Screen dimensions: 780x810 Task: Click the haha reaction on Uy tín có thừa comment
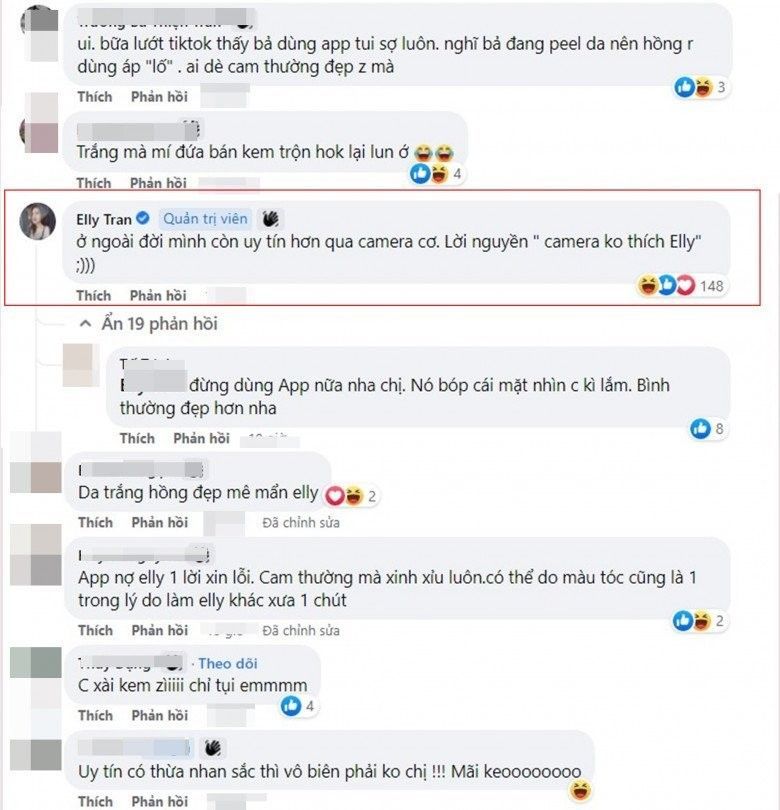click(580, 790)
